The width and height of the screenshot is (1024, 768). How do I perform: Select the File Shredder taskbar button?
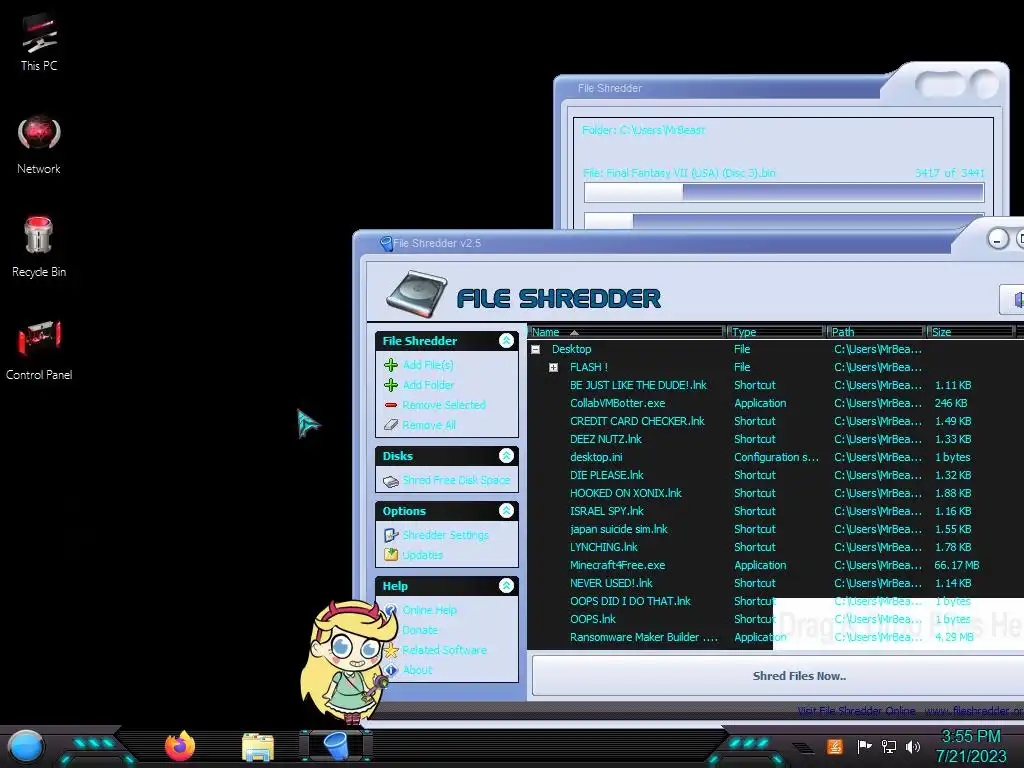336,746
